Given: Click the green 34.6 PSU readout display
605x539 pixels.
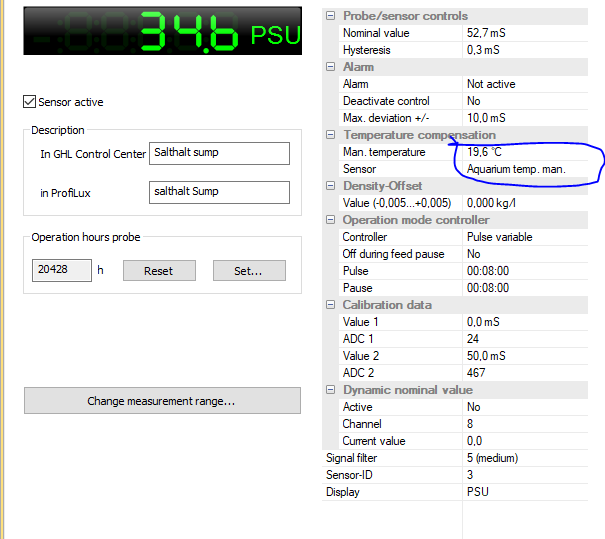Looking at the screenshot, I should [162, 31].
